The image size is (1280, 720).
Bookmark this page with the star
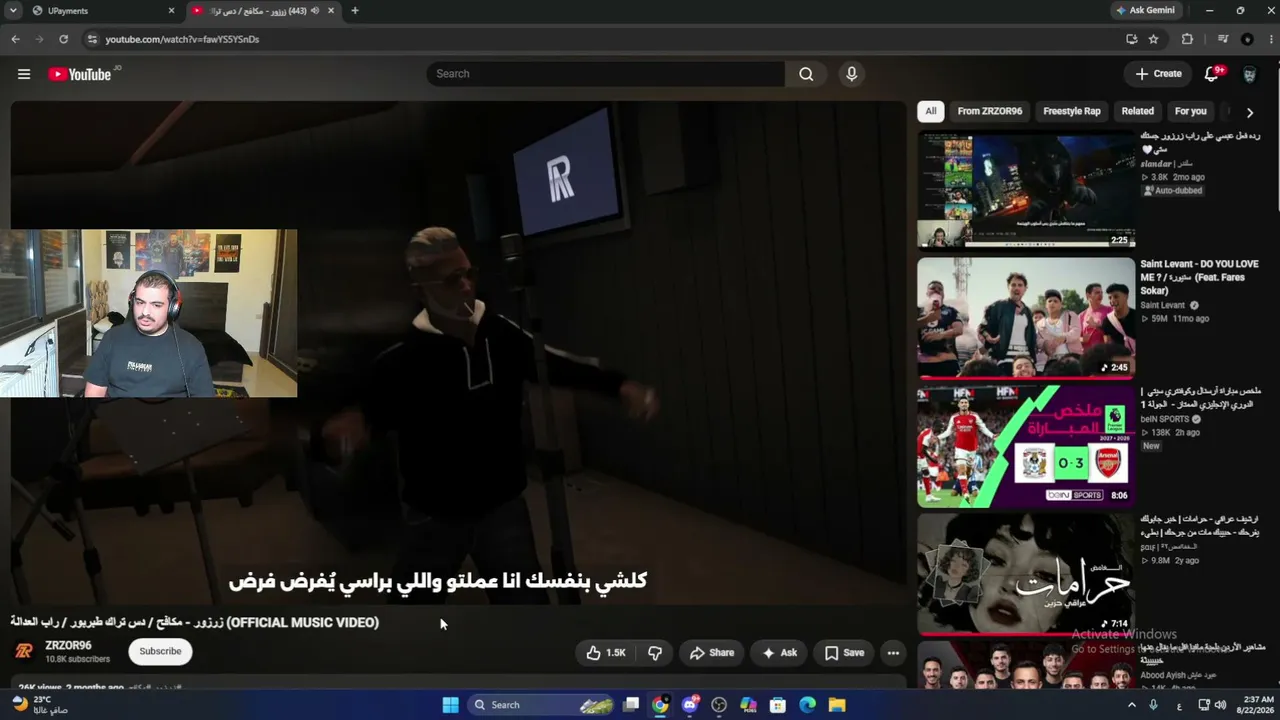[x=1153, y=39]
